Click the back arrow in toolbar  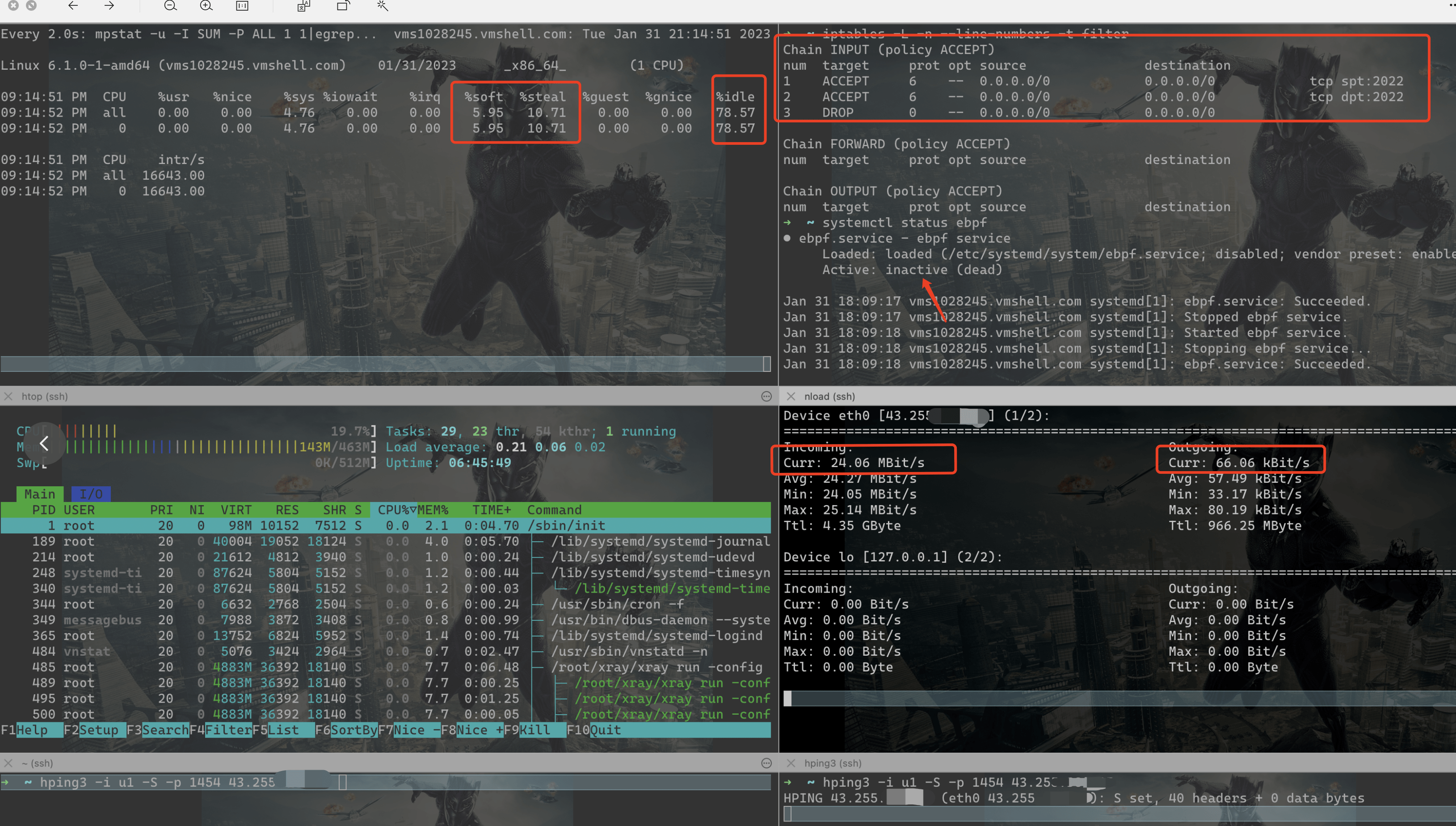72,6
